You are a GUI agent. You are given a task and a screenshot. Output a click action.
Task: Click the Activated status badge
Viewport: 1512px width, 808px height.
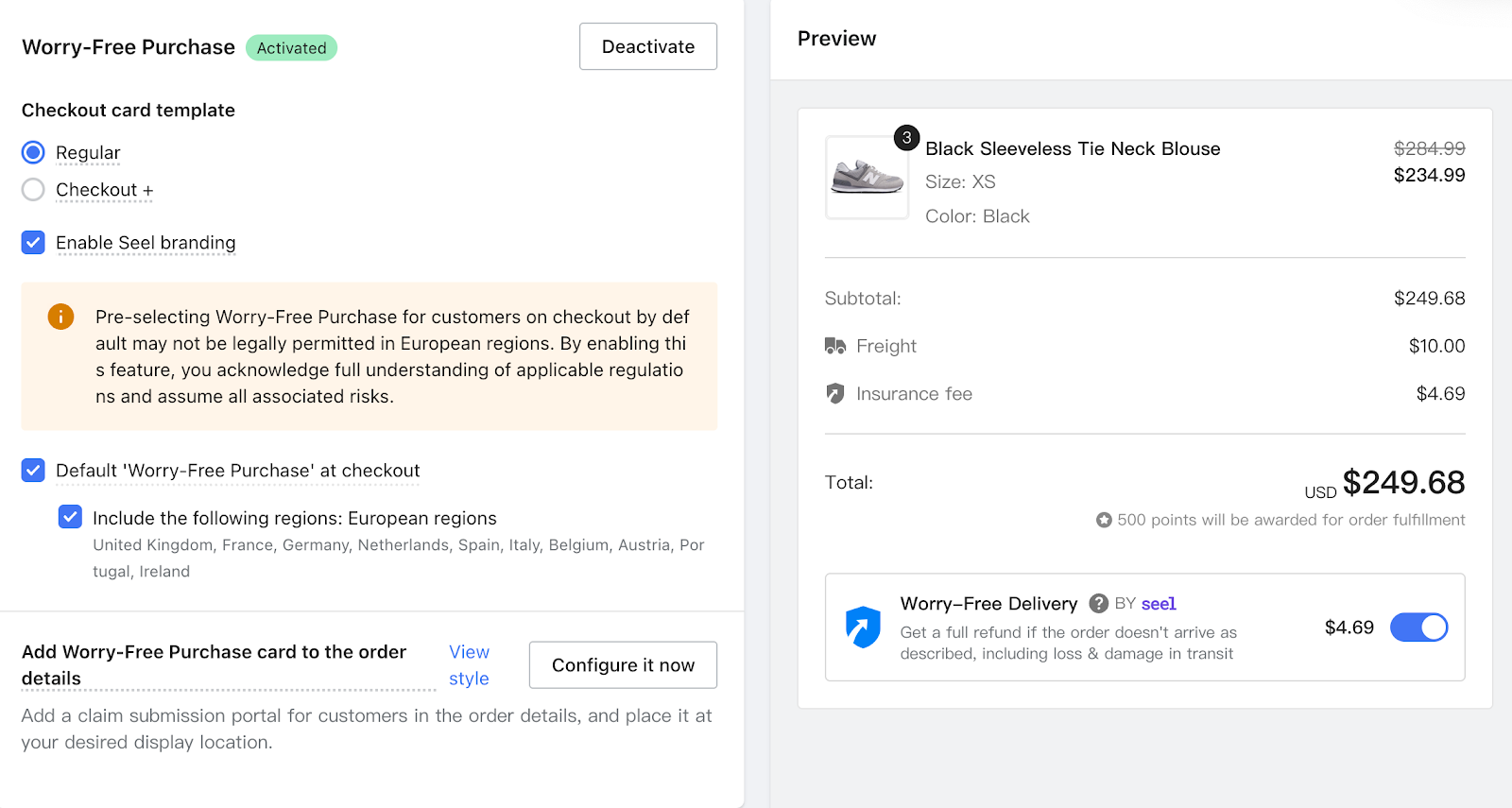click(291, 48)
